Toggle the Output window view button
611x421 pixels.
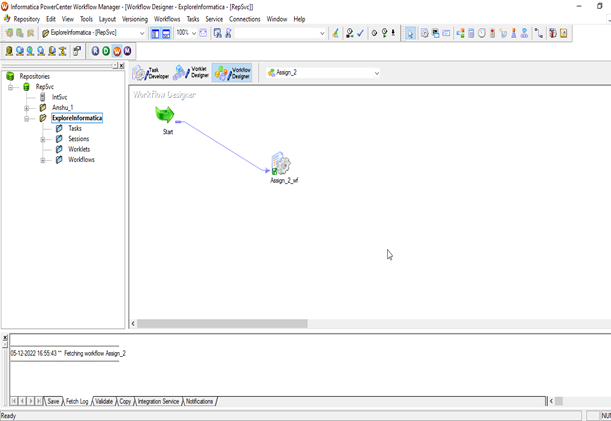click(x=166, y=34)
